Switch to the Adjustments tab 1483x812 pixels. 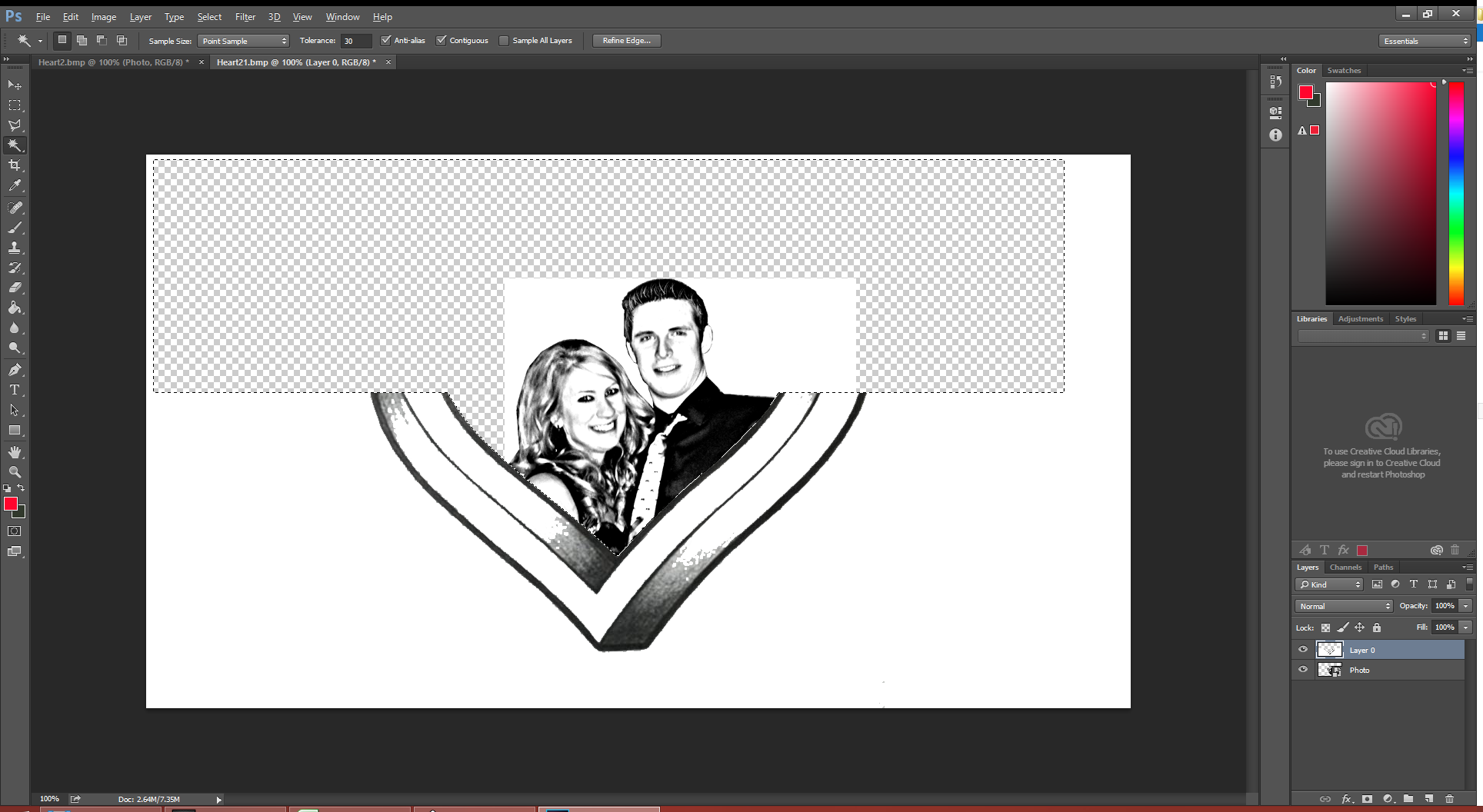click(x=1360, y=319)
